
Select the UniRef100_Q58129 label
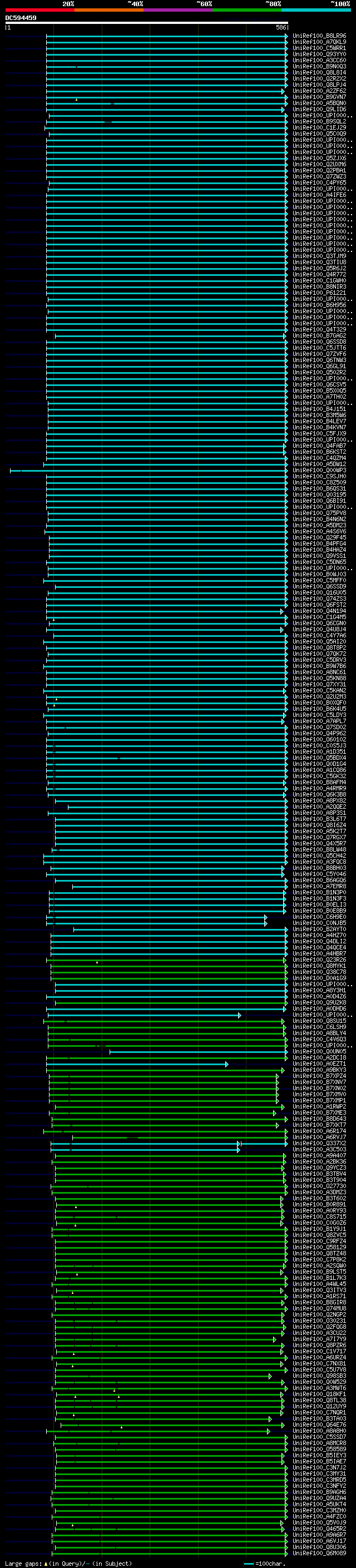click(x=319, y=1247)
